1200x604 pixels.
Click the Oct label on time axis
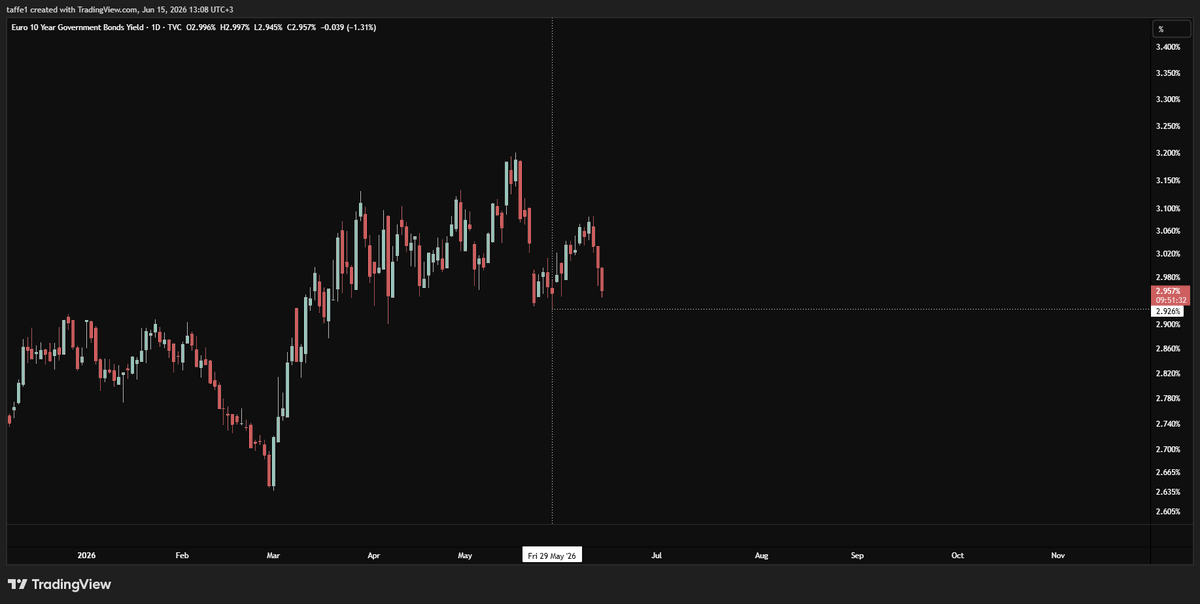(x=957, y=554)
